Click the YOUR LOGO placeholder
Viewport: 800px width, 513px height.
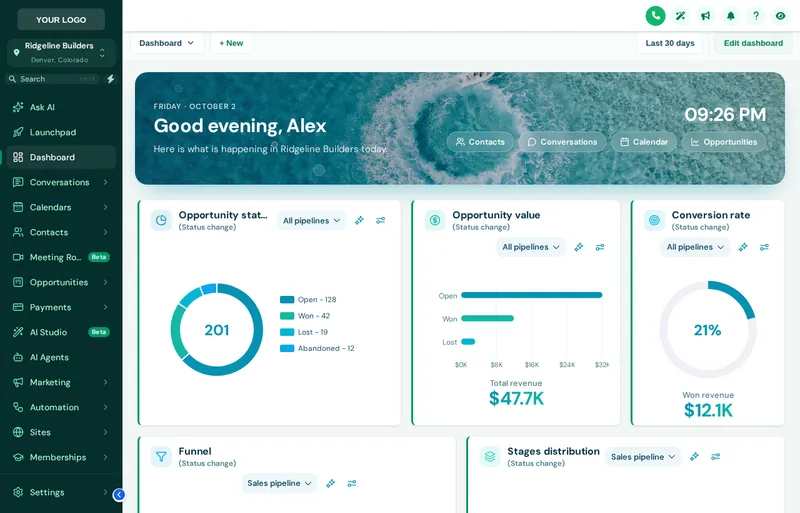pyautogui.click(x=61, y=19)
